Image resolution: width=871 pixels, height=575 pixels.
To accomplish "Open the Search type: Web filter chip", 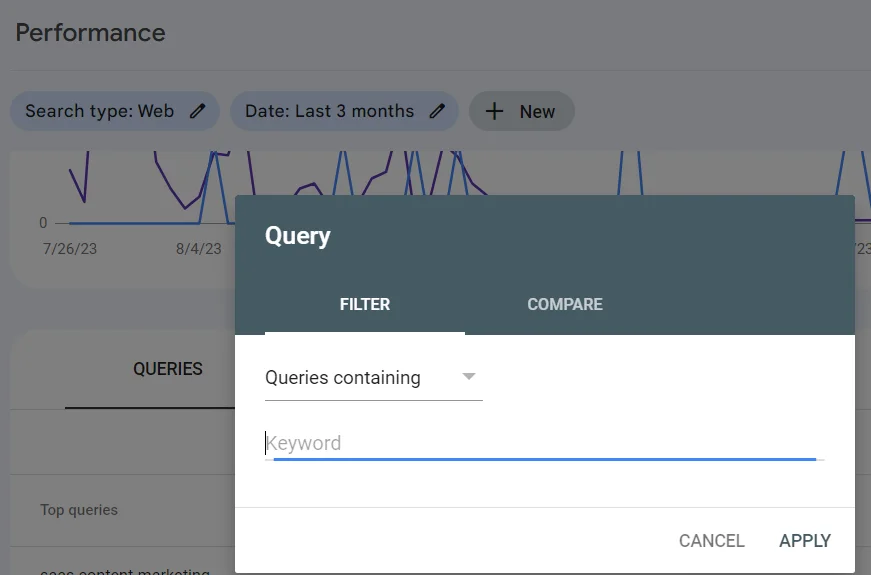I will click(115, 111).
